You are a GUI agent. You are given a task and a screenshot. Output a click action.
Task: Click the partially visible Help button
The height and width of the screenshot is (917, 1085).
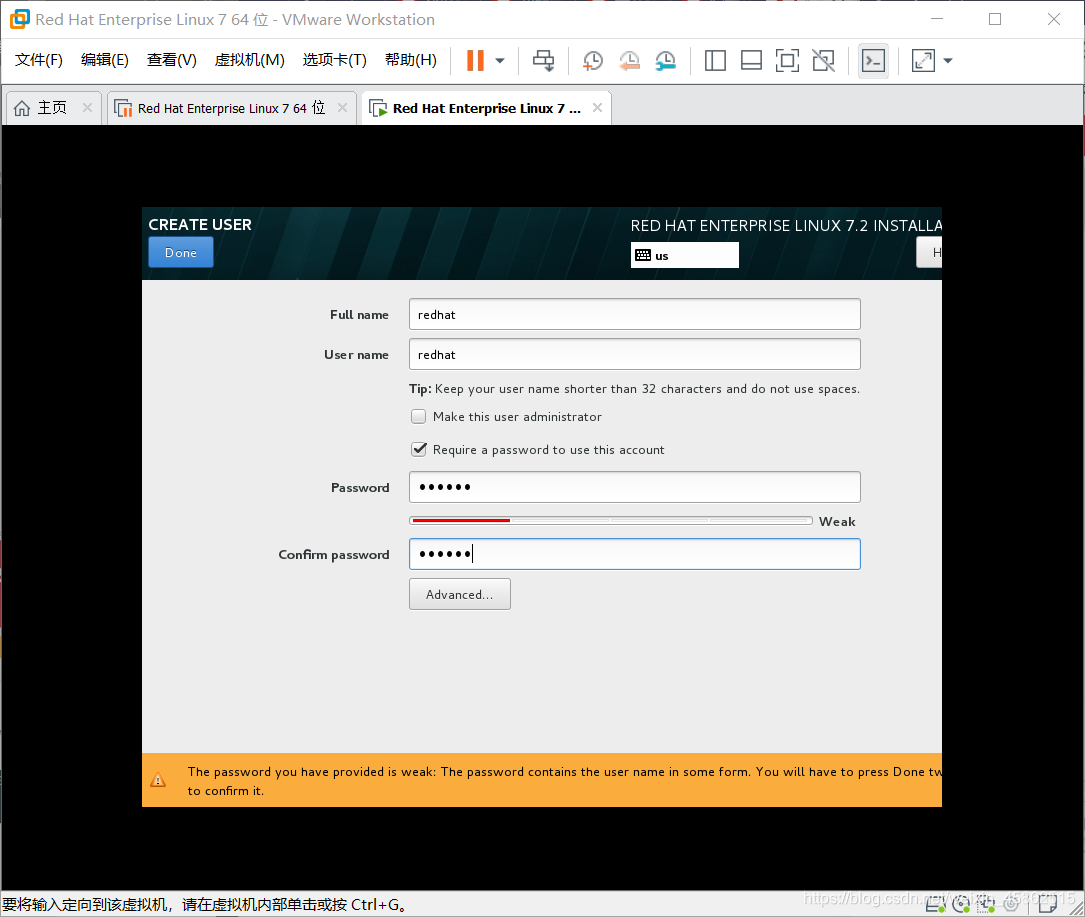coord(929,252)
